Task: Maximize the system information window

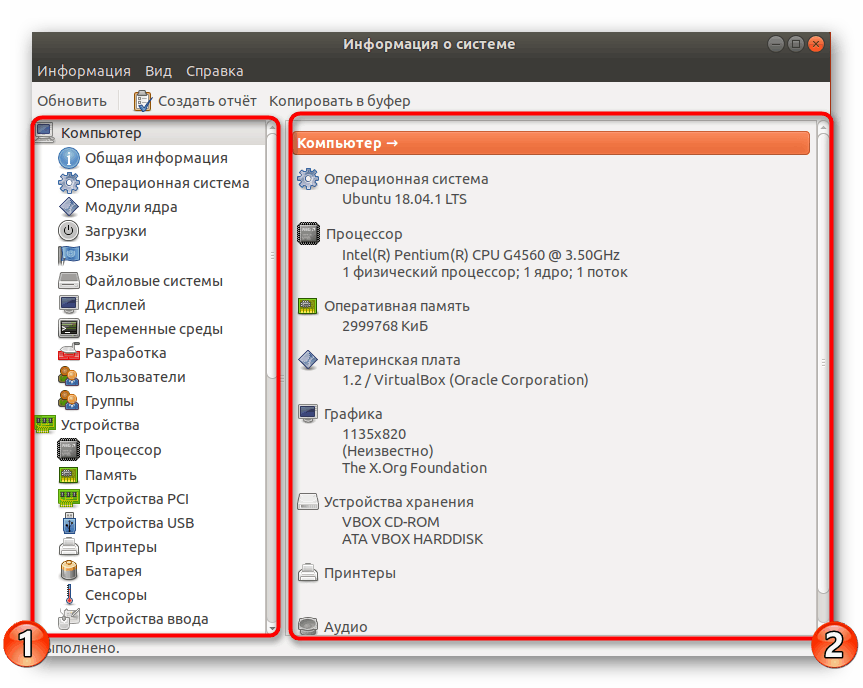Action: (x=796, y=43)
